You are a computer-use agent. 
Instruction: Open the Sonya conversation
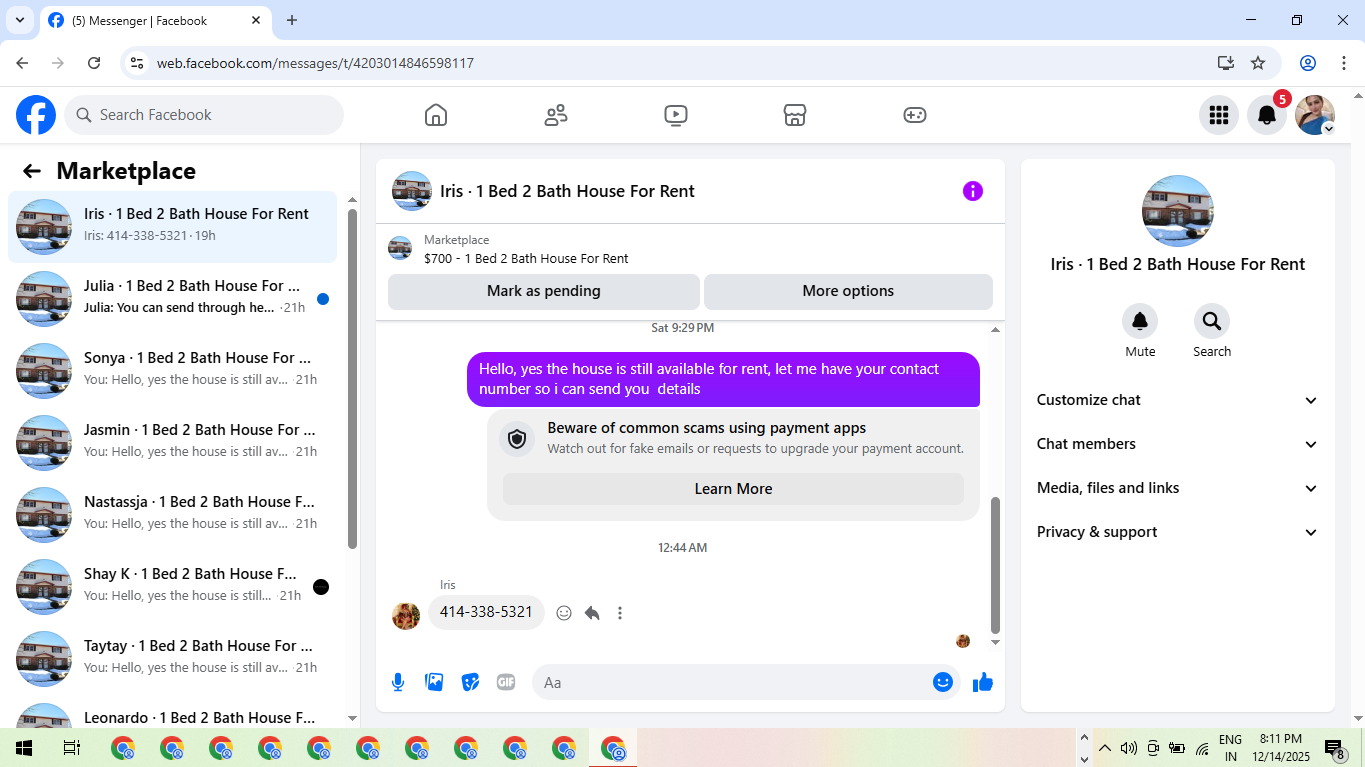172,371
